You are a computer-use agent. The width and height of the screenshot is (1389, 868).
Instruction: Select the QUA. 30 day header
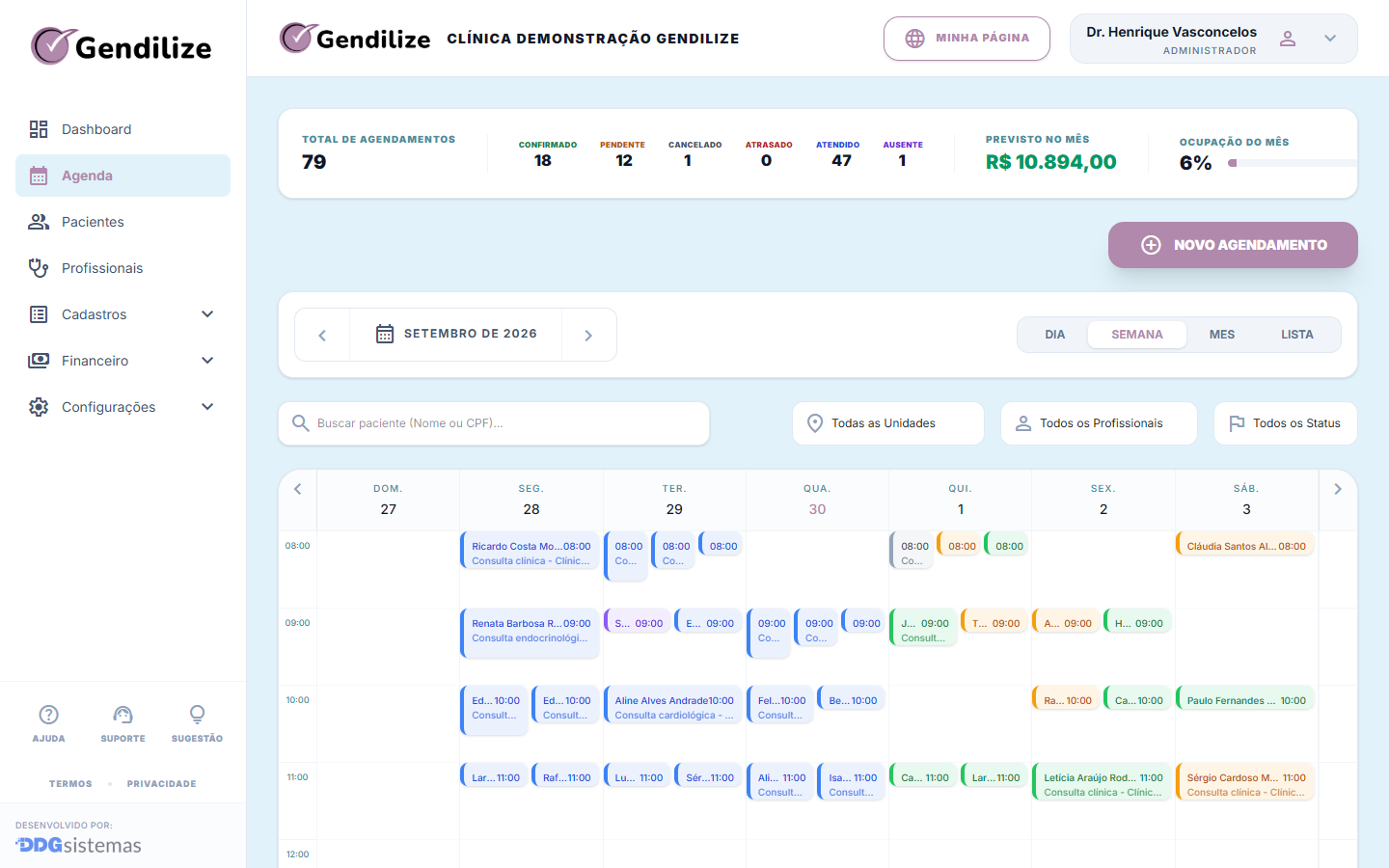[817, 500]
